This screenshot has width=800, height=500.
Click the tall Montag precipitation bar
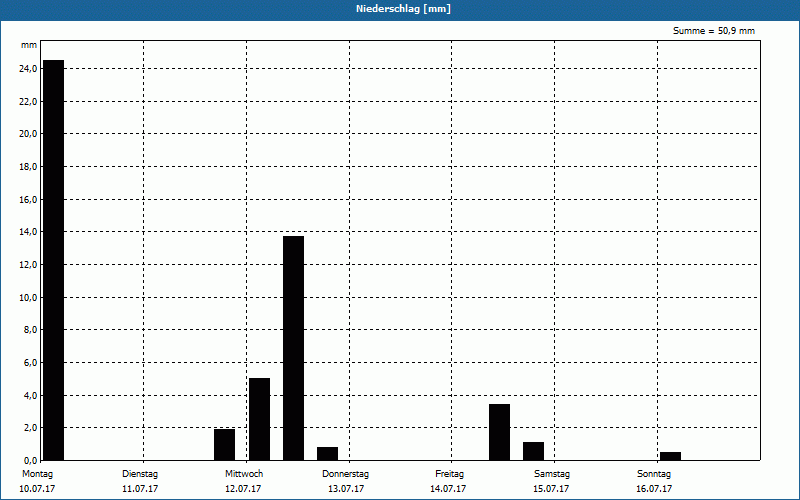pyautogui.click(x=54, y=260)
